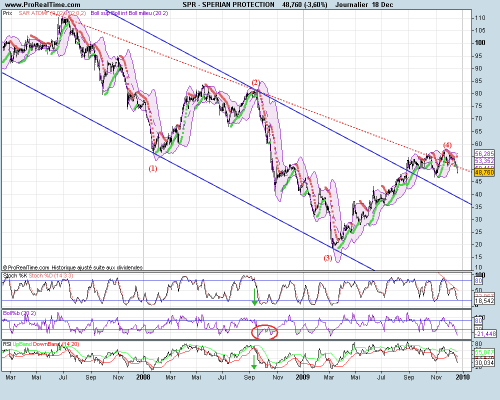Click the 105 price axis label
Viewport: 500px width, 400px height.
480,30
